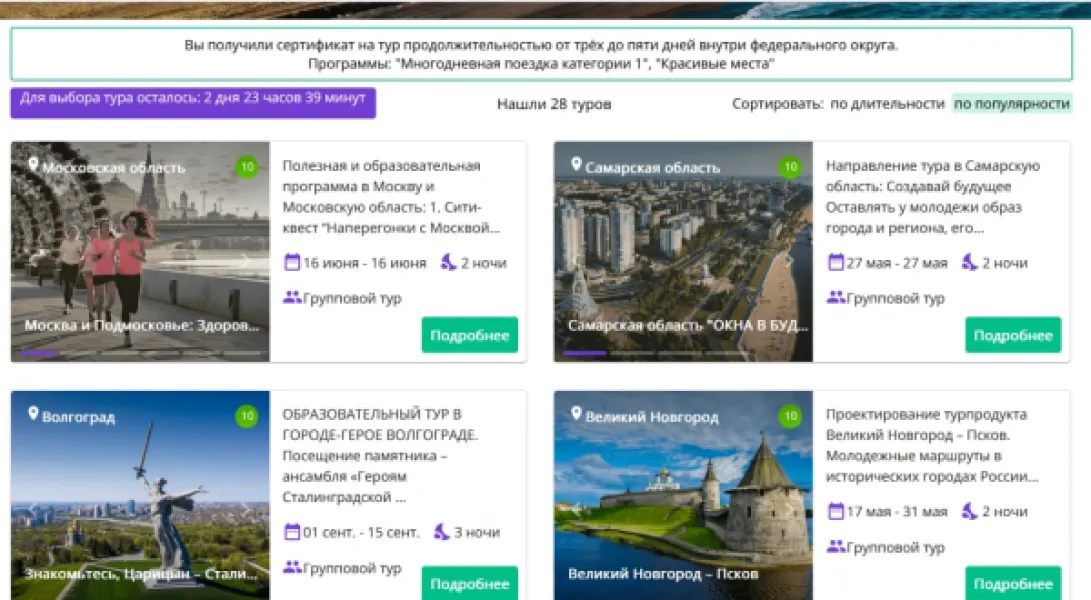Click the purple time-remaining countdown banner

coord(193,102)
